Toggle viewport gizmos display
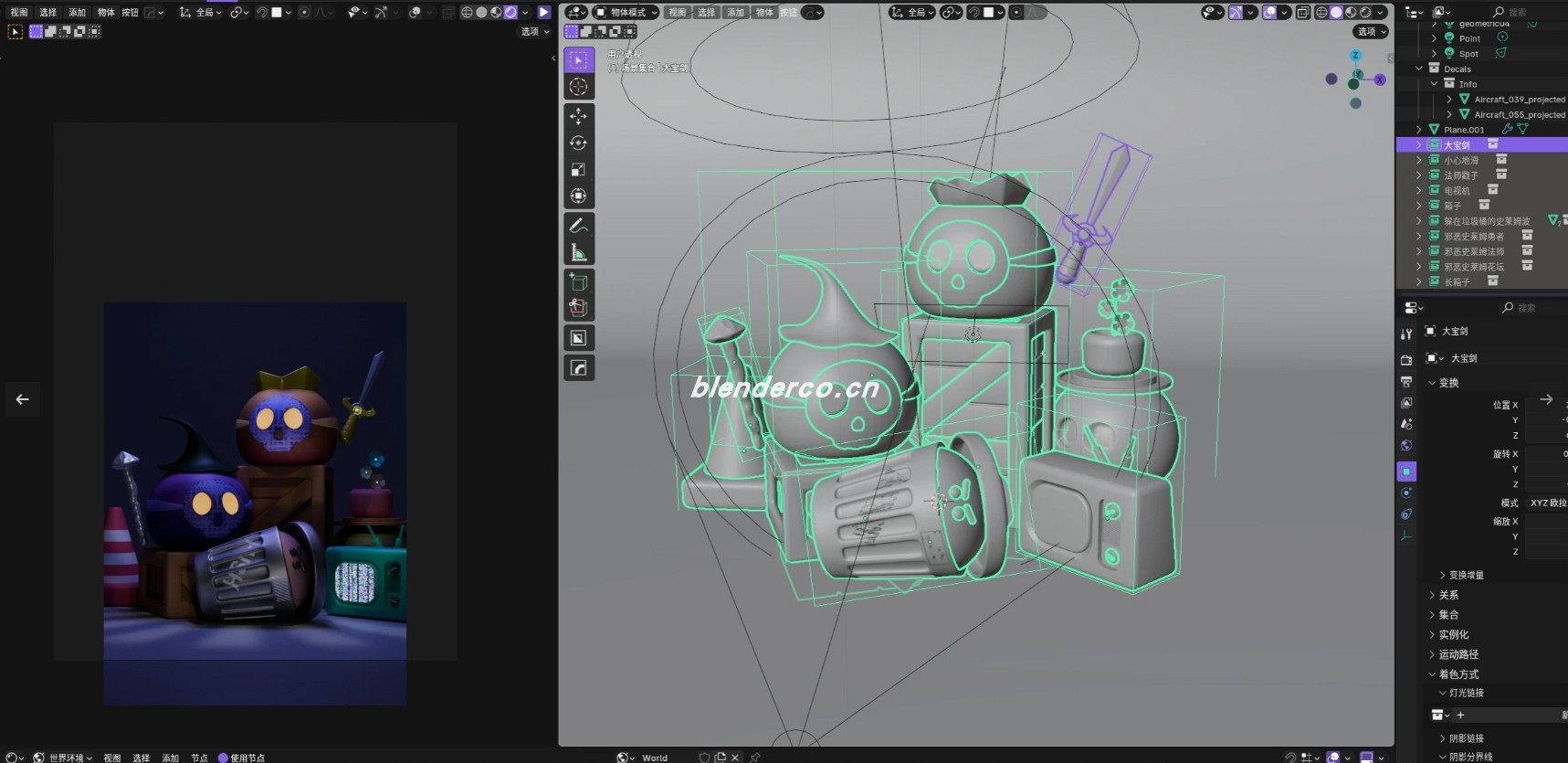 [x=1236, y=12]
